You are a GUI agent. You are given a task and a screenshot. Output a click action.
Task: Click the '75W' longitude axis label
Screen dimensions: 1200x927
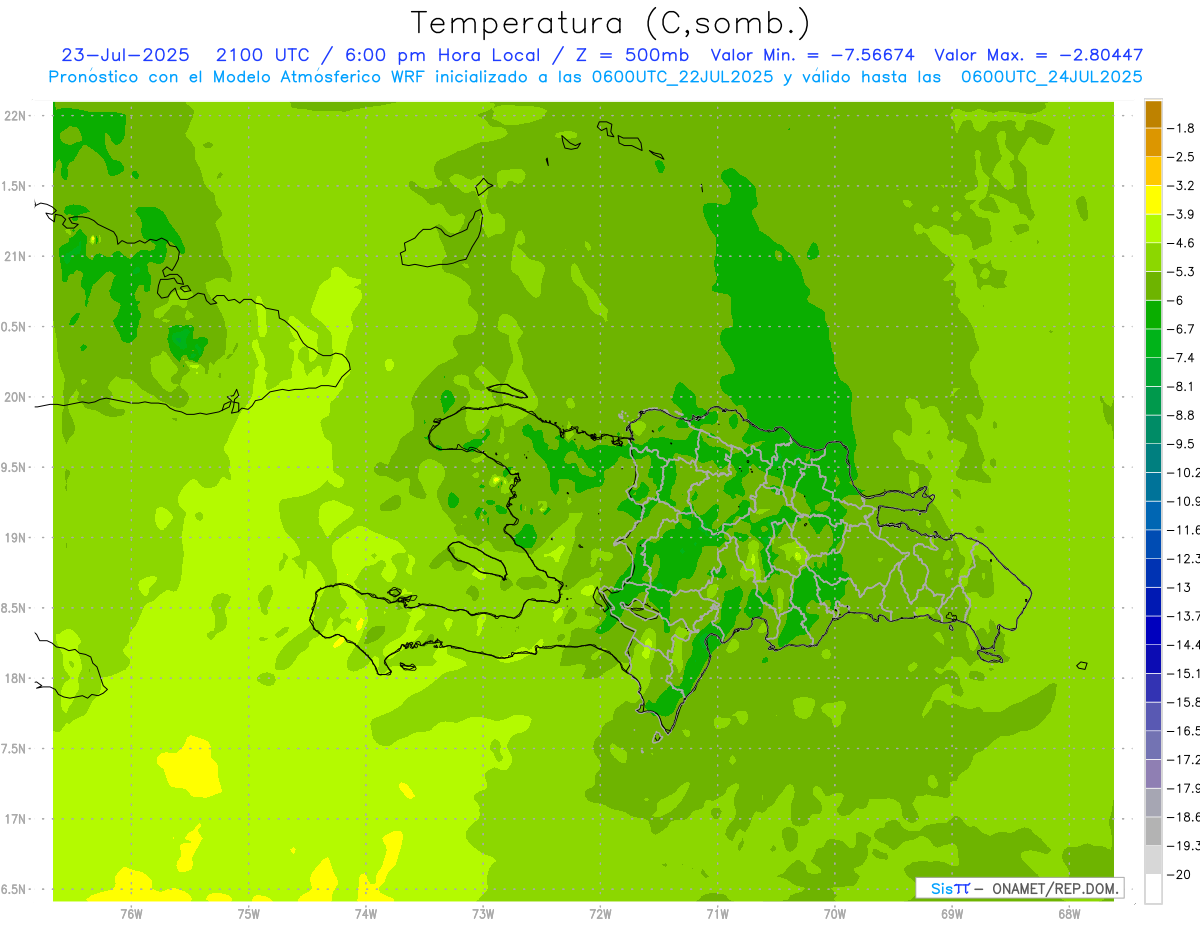[x=249, y=914]
